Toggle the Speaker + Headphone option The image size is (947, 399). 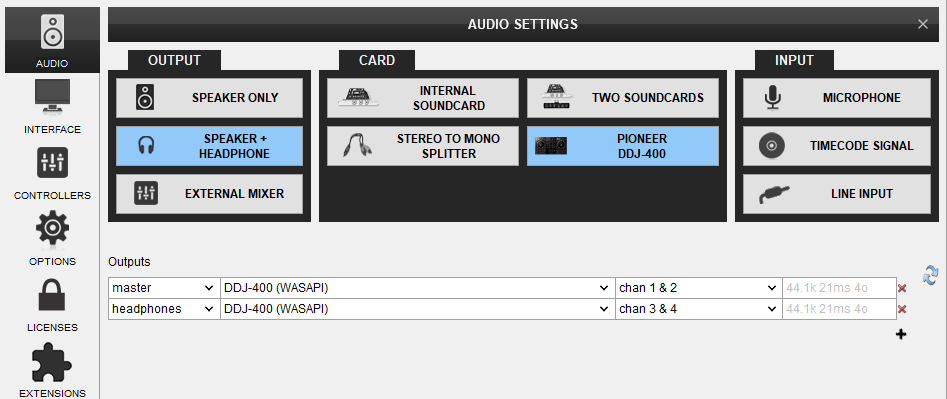coord(209,146)
